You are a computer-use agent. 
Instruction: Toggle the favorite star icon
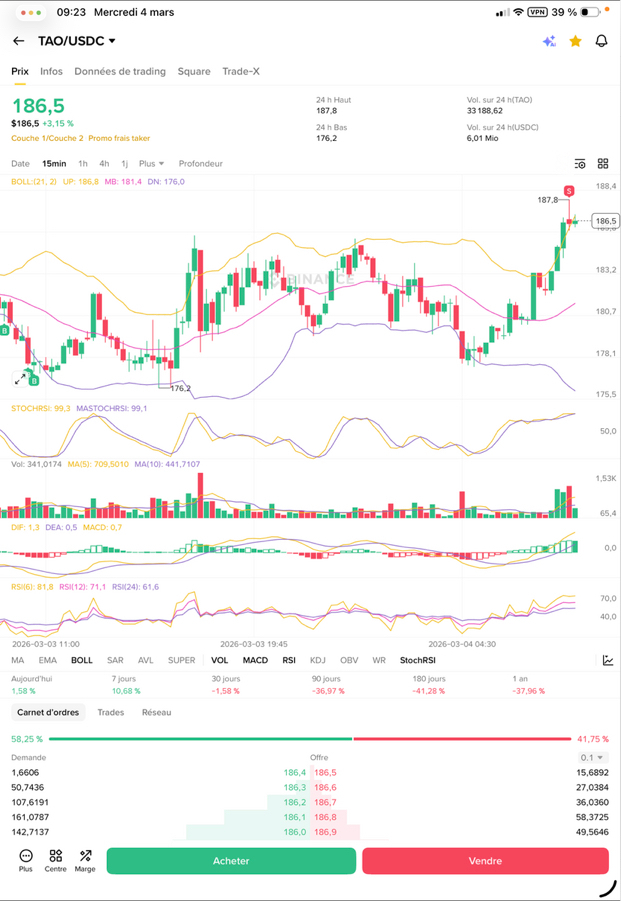575,41
